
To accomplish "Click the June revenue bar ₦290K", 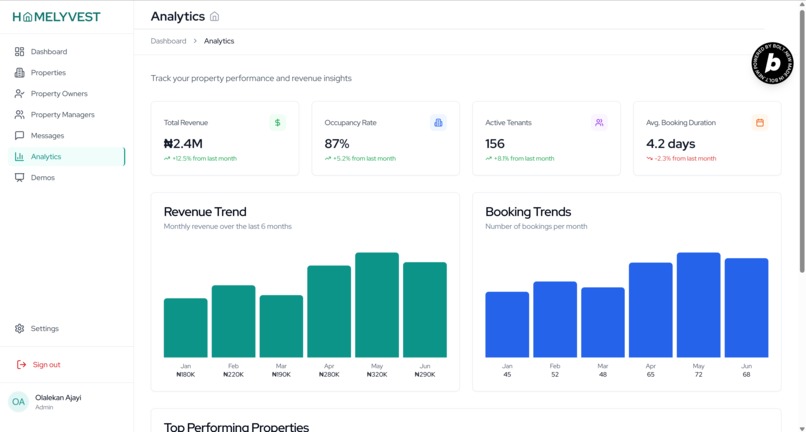I will (425, 310).
